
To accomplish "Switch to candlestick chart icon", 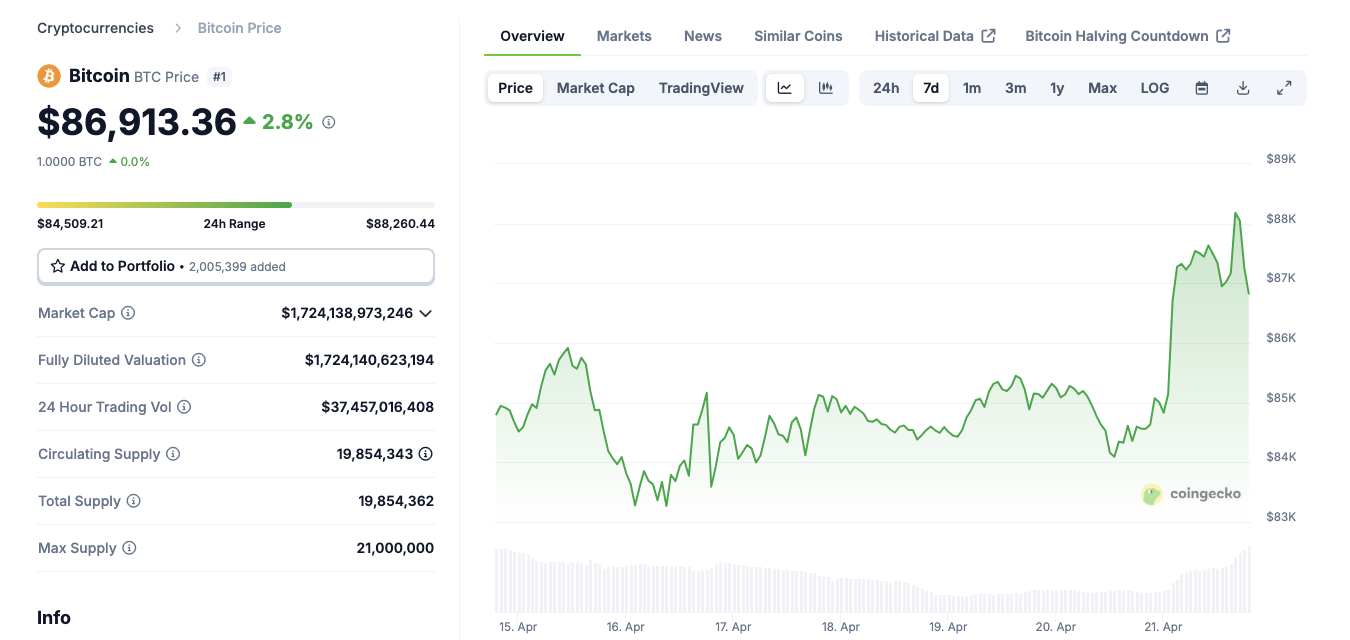I will [826, 88].
